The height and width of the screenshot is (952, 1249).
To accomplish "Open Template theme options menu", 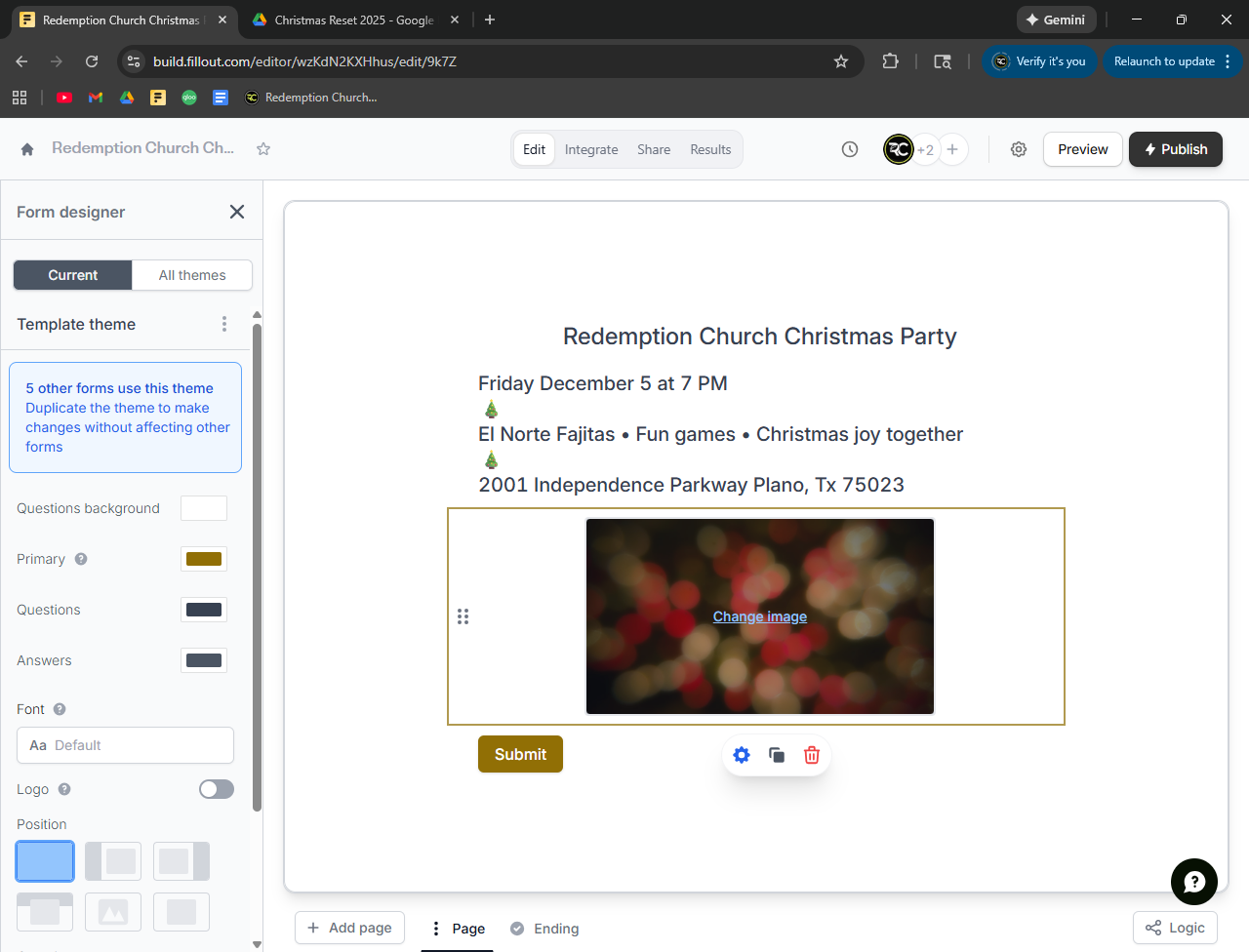I will point(224,324).
